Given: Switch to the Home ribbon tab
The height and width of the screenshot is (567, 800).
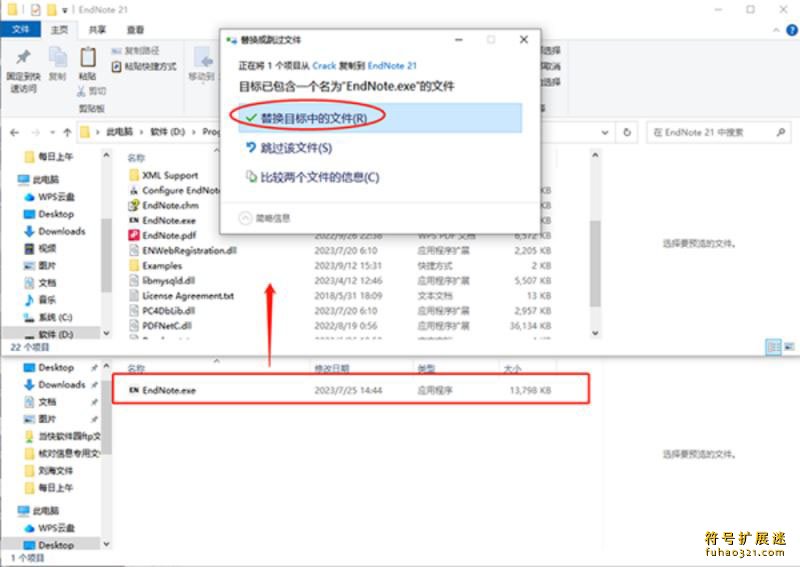Looking at the screenshot, I should tap(59, 30).
